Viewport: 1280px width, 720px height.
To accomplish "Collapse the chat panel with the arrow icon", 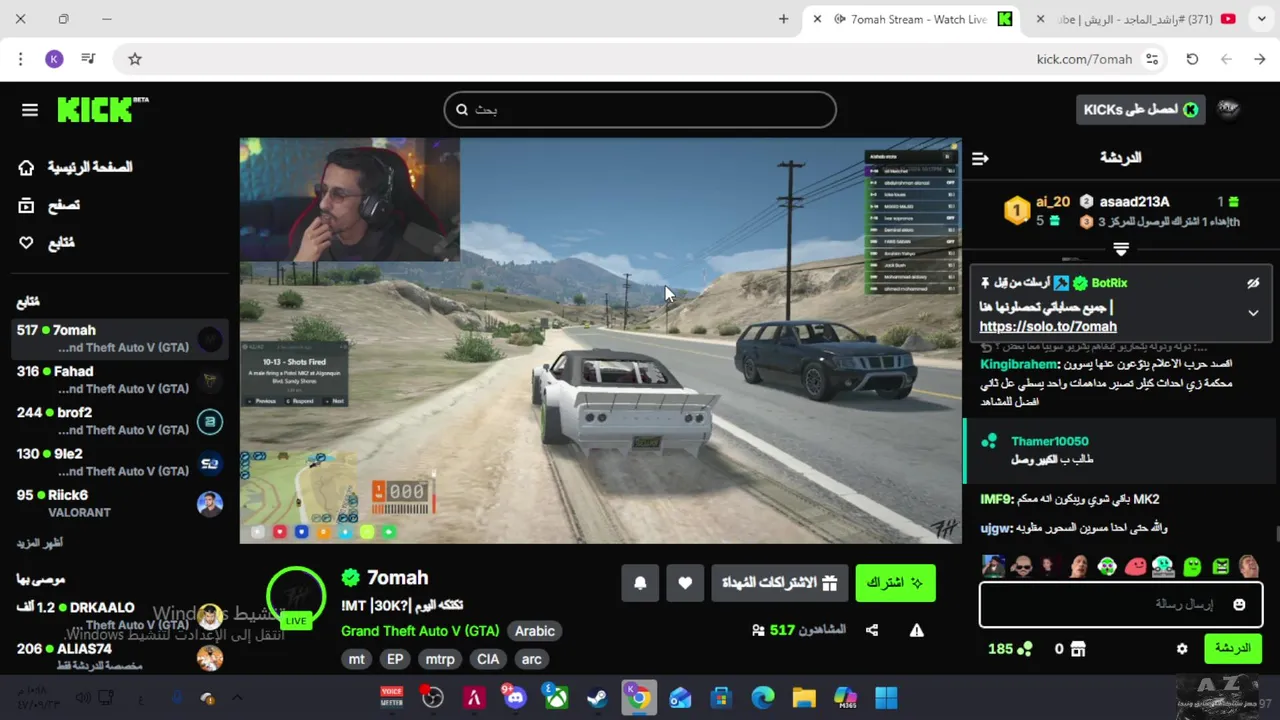I will coord(980,158).
